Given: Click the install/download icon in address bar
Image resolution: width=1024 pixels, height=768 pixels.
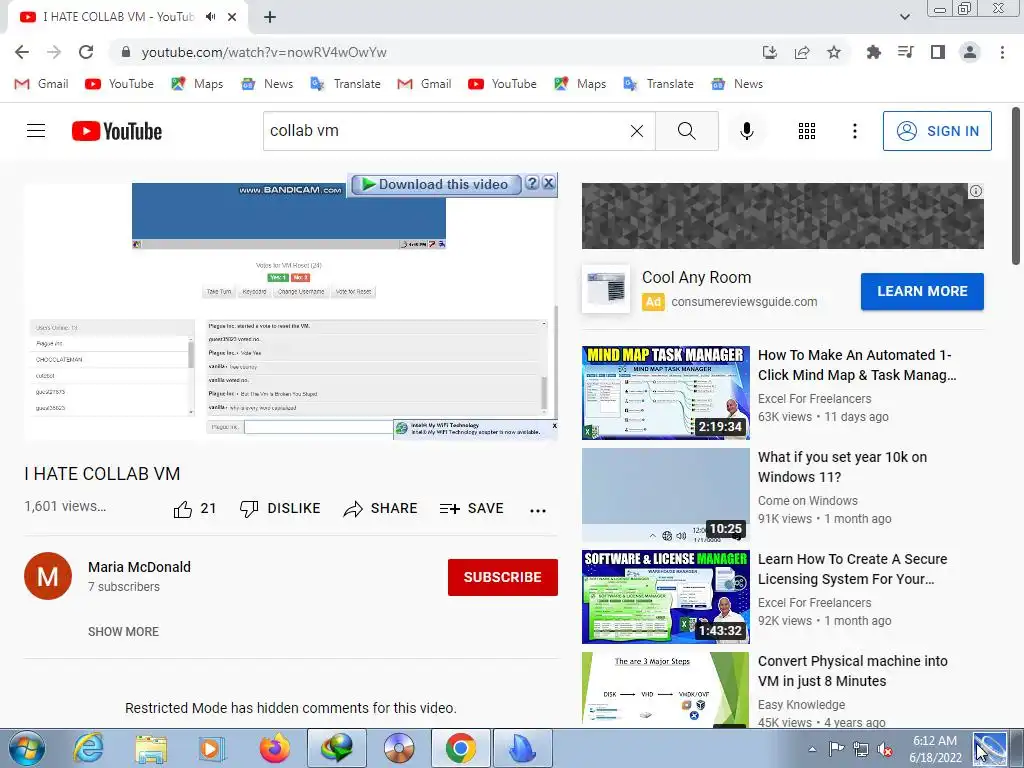Looking at the screenshot, I should point(770,52).
